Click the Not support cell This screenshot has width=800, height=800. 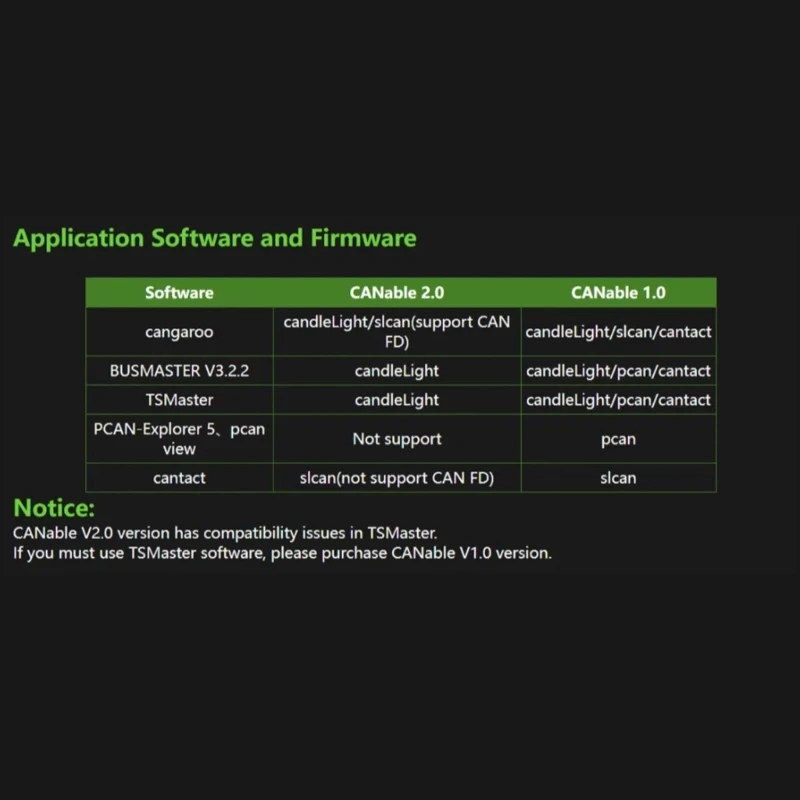[x=396, y=439]
